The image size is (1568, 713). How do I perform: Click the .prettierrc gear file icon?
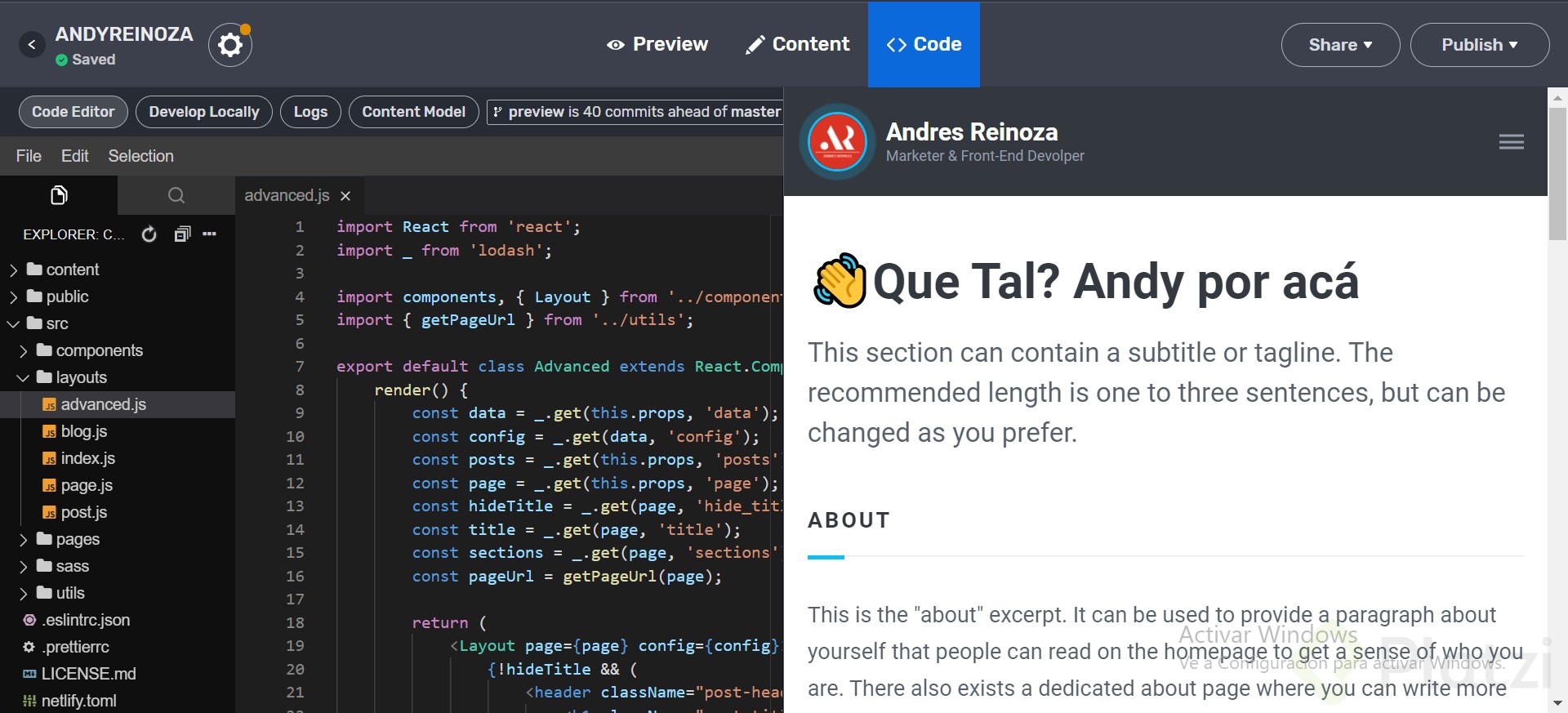(x=29, y=647)
